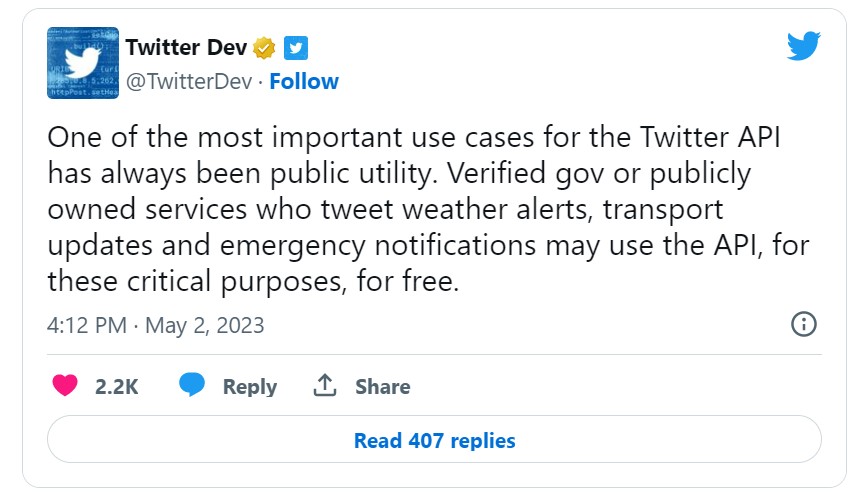Image resolution: width=856 pixels, height=495 pixels.
Task: Click the Reply text label
Action: [250, 387]
